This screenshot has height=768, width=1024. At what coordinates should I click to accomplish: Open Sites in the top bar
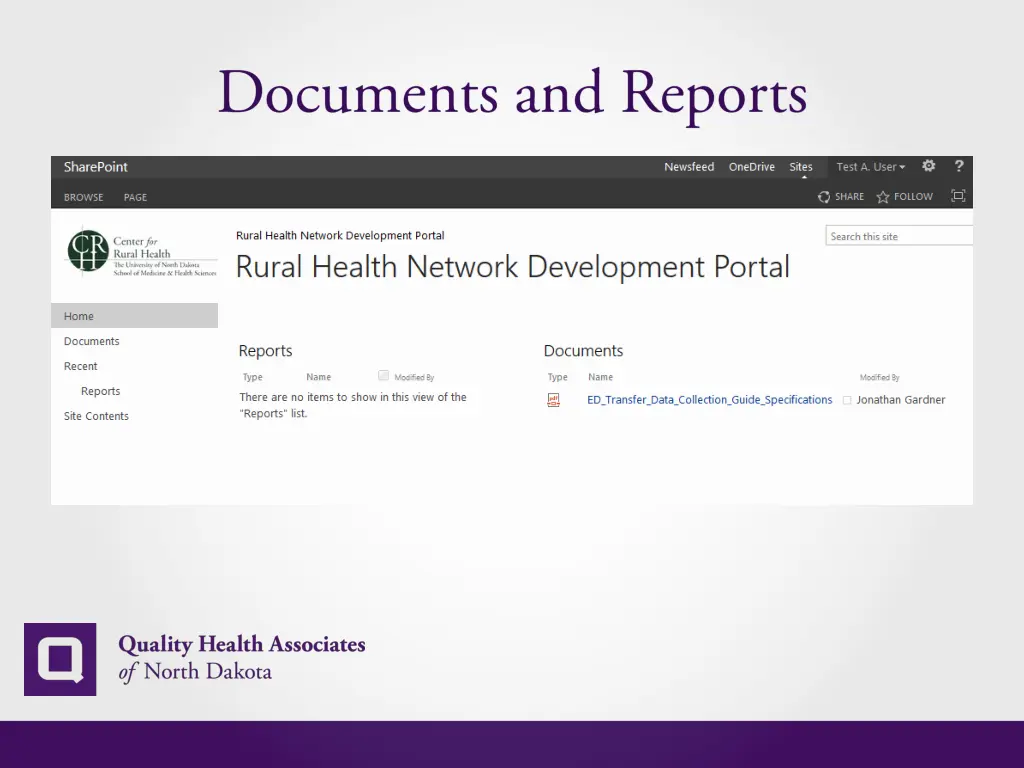(x=801, y=167)
